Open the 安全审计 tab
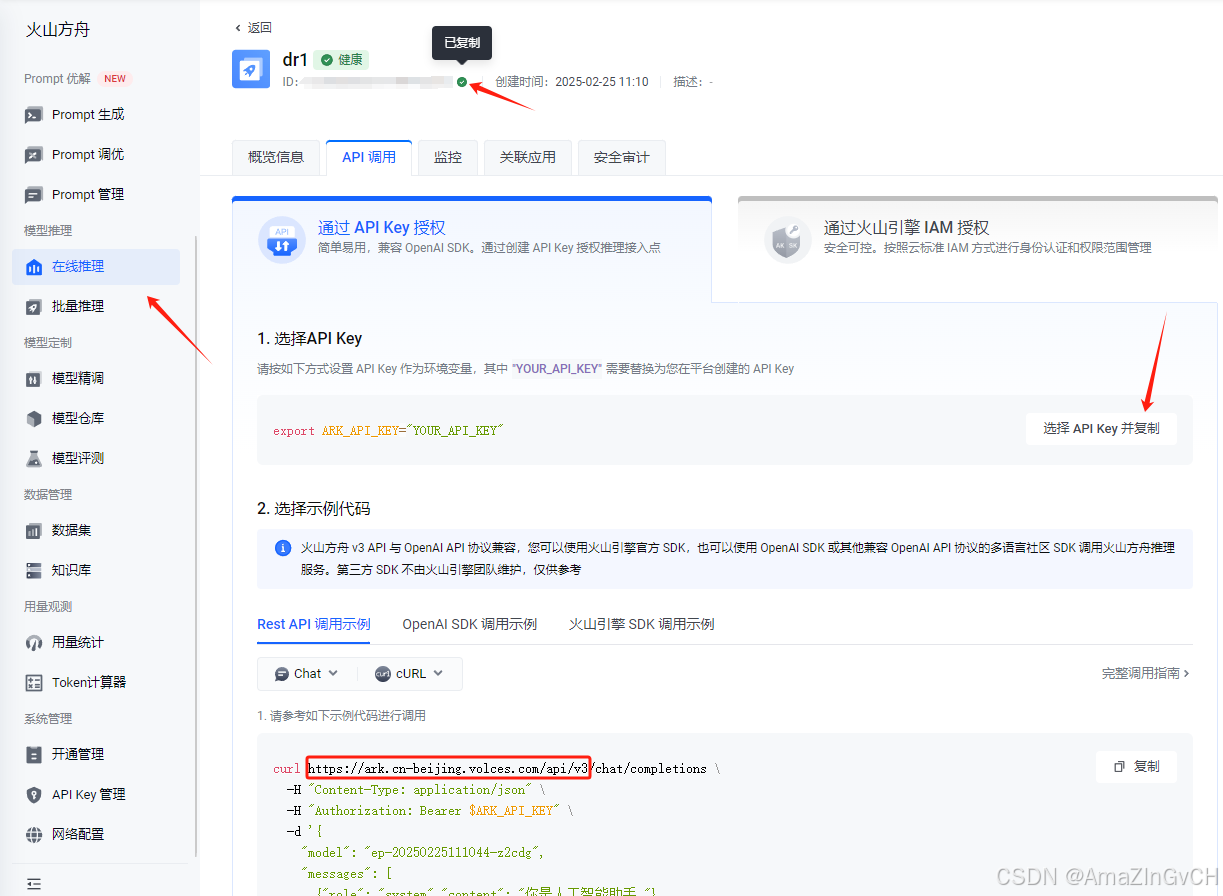 click(x=621, y=158)
